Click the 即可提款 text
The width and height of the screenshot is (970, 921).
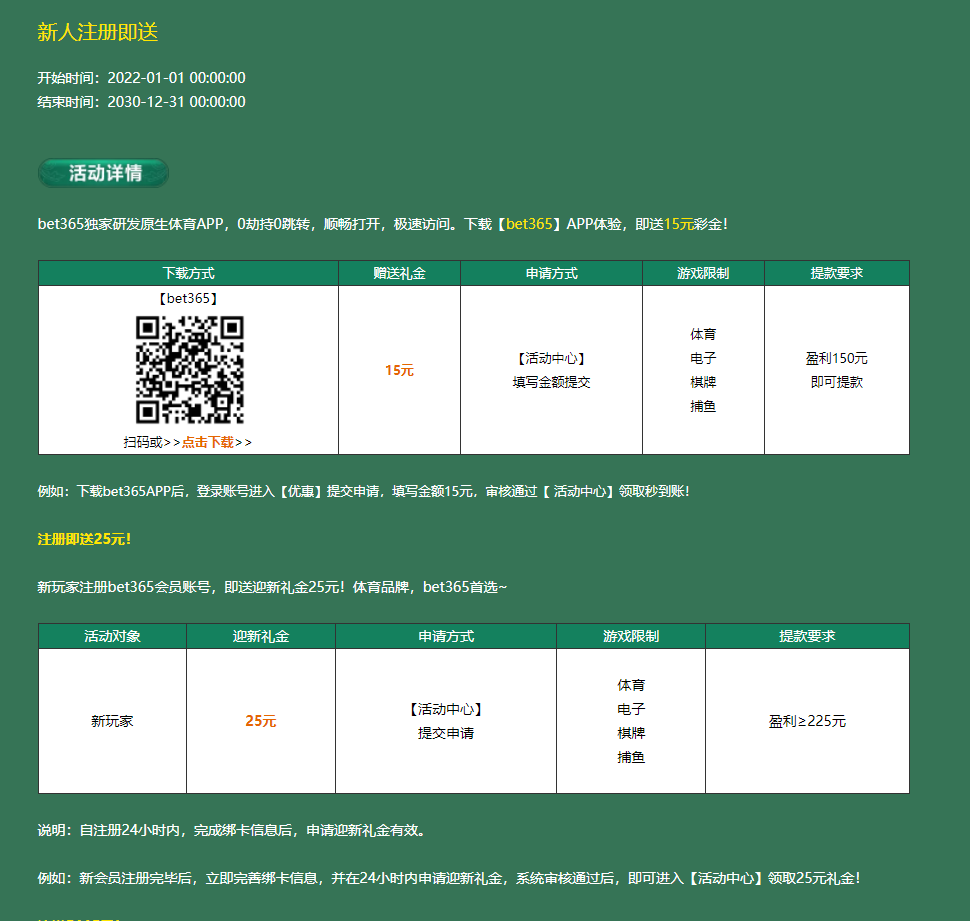coord(837,382)
